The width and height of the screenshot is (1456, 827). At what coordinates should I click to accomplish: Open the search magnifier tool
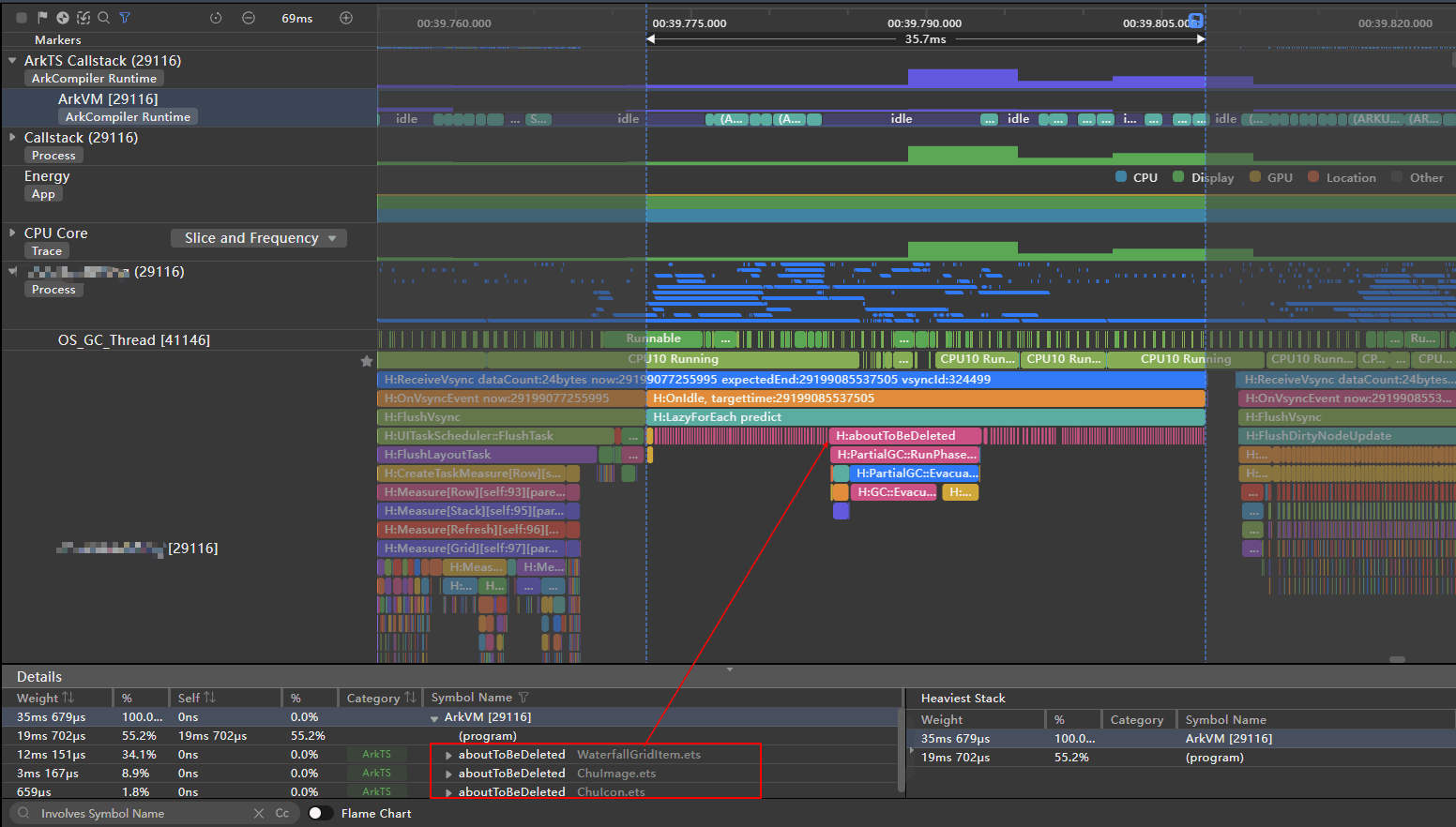click(x=104, y=18)
